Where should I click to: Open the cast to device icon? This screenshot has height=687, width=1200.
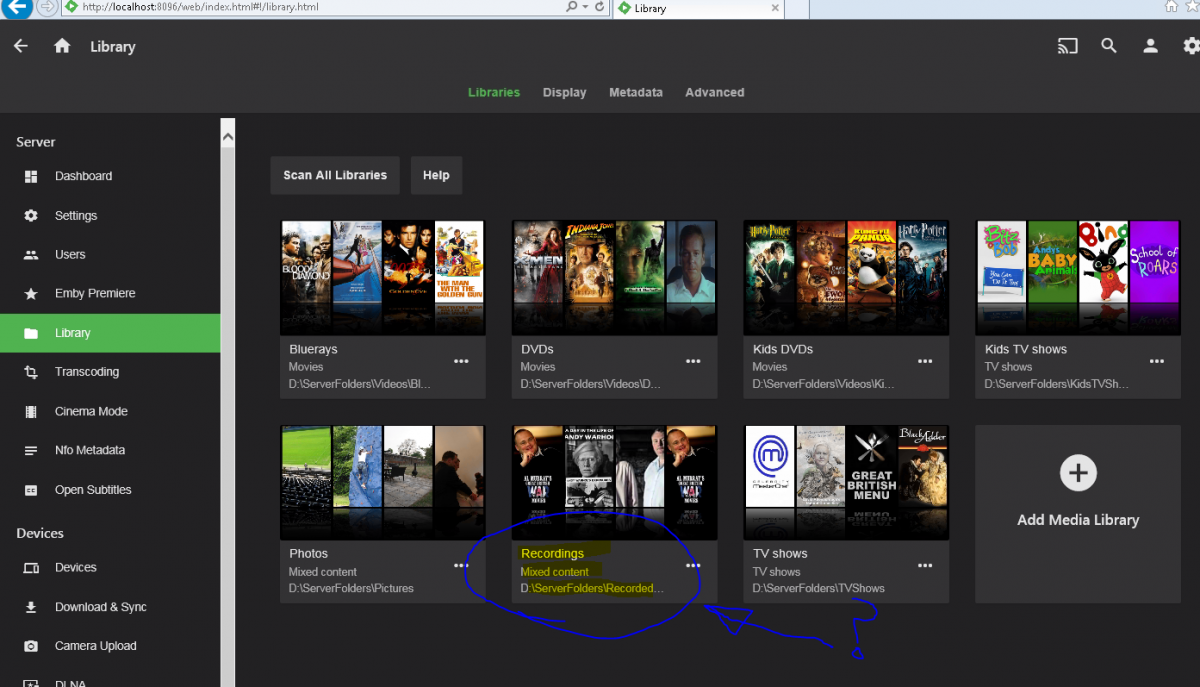click(x=1068, y=46)
